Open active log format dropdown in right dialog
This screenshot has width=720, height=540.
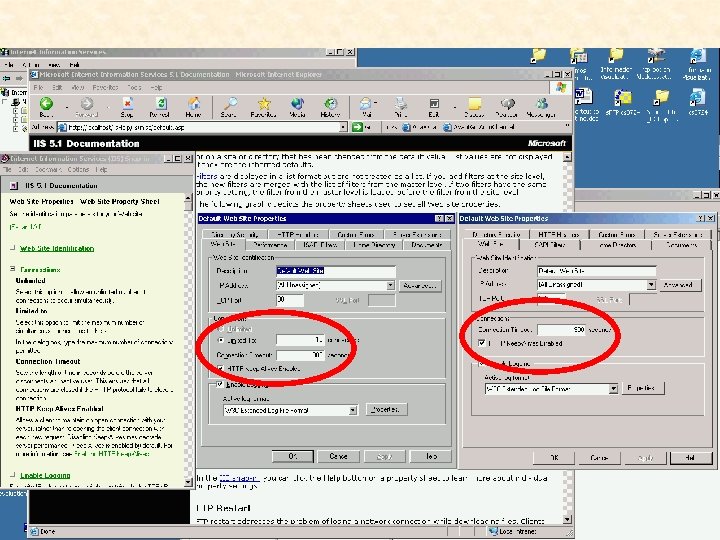[613, 389]
